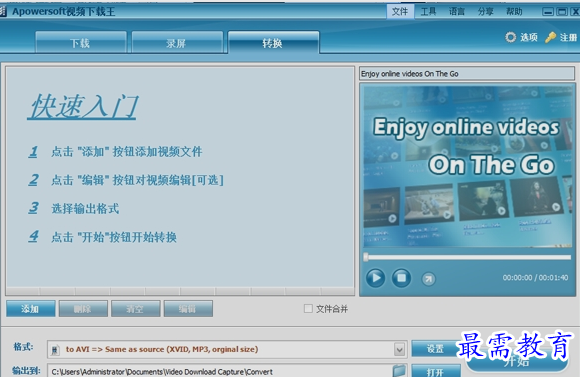Open 选项 settings gear

[511, 37]
